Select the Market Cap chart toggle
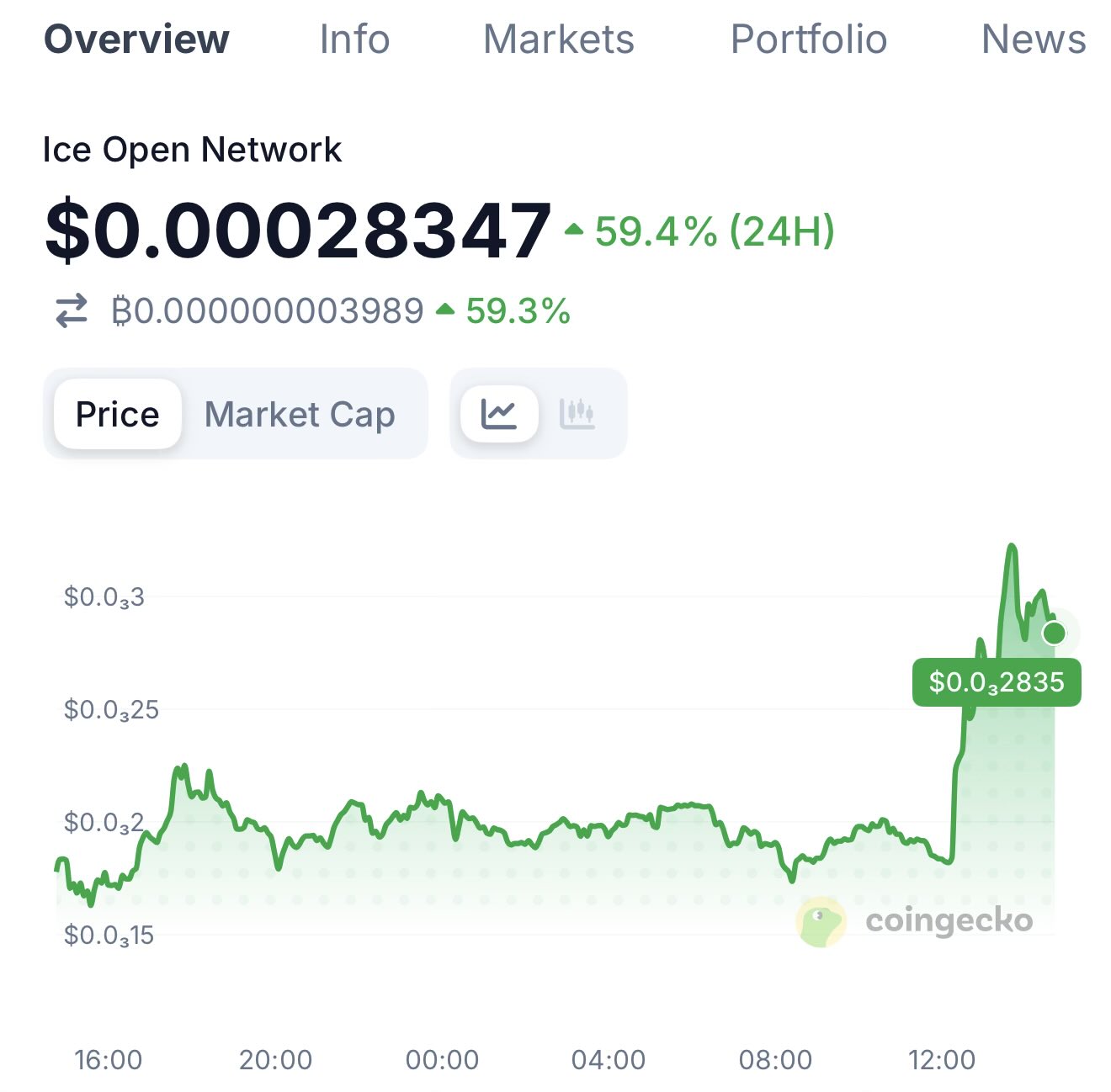 coord(300,414)
